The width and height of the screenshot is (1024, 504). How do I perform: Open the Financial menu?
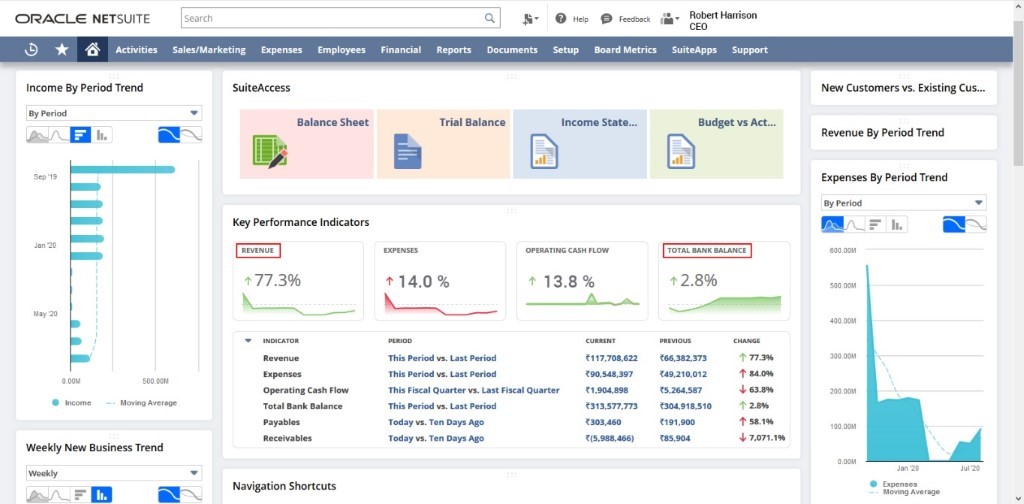point(400,50)
